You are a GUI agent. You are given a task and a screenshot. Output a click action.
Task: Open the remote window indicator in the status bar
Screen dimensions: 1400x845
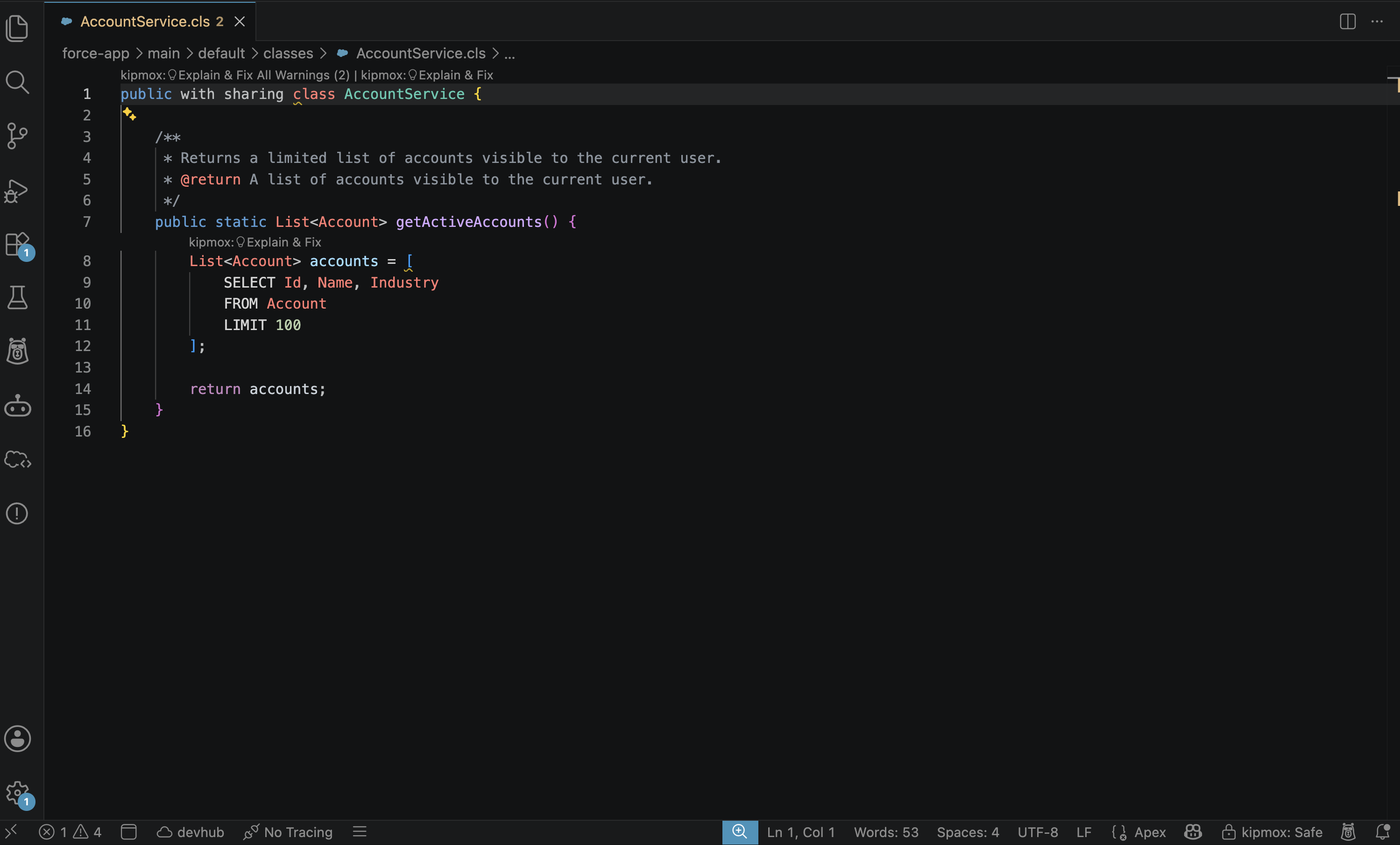pyautogui.click(x=11, y=832)
